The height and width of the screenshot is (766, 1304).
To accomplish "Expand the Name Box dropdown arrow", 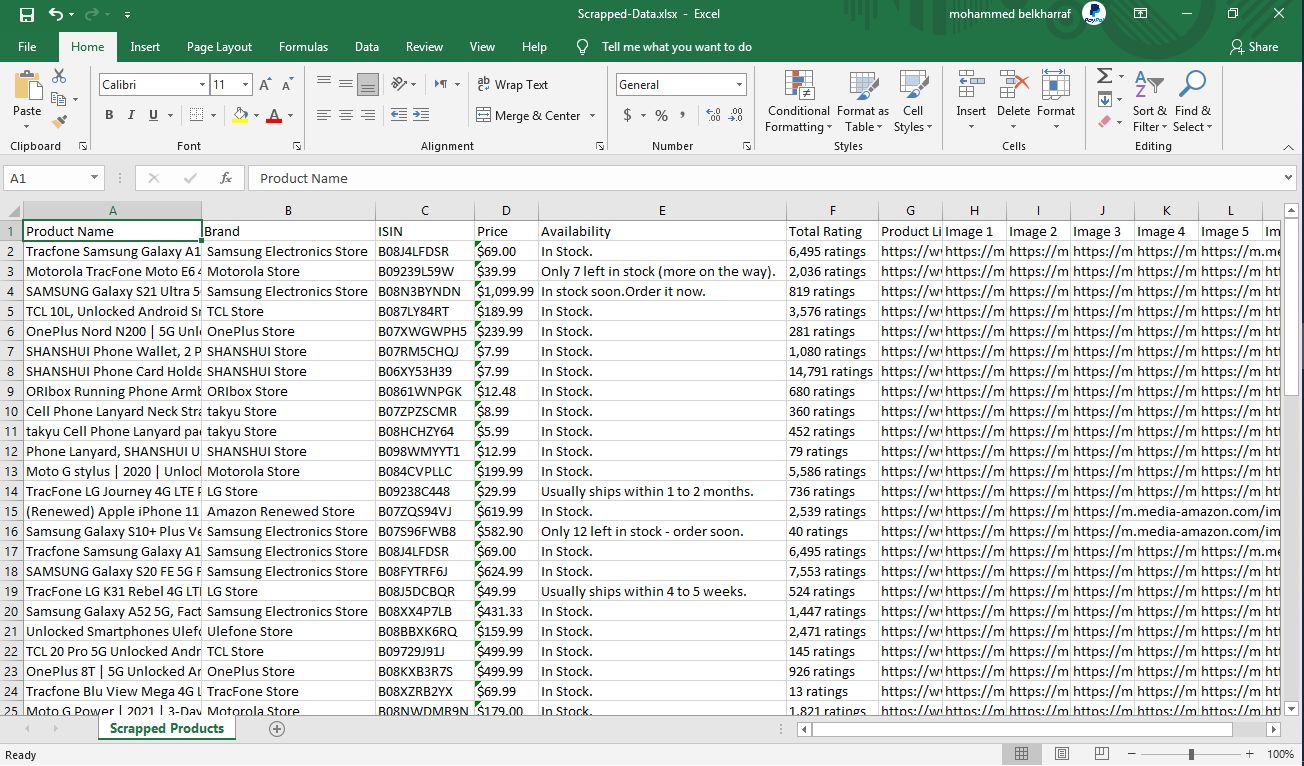I will [x=95, y=178].
